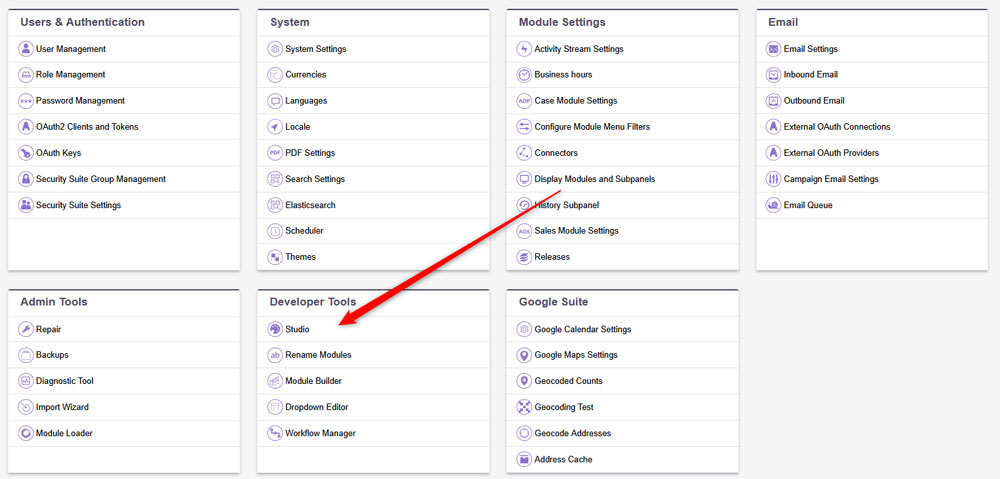
Task: Click the Locale arrow icon
Action: (x=275, y=127)
